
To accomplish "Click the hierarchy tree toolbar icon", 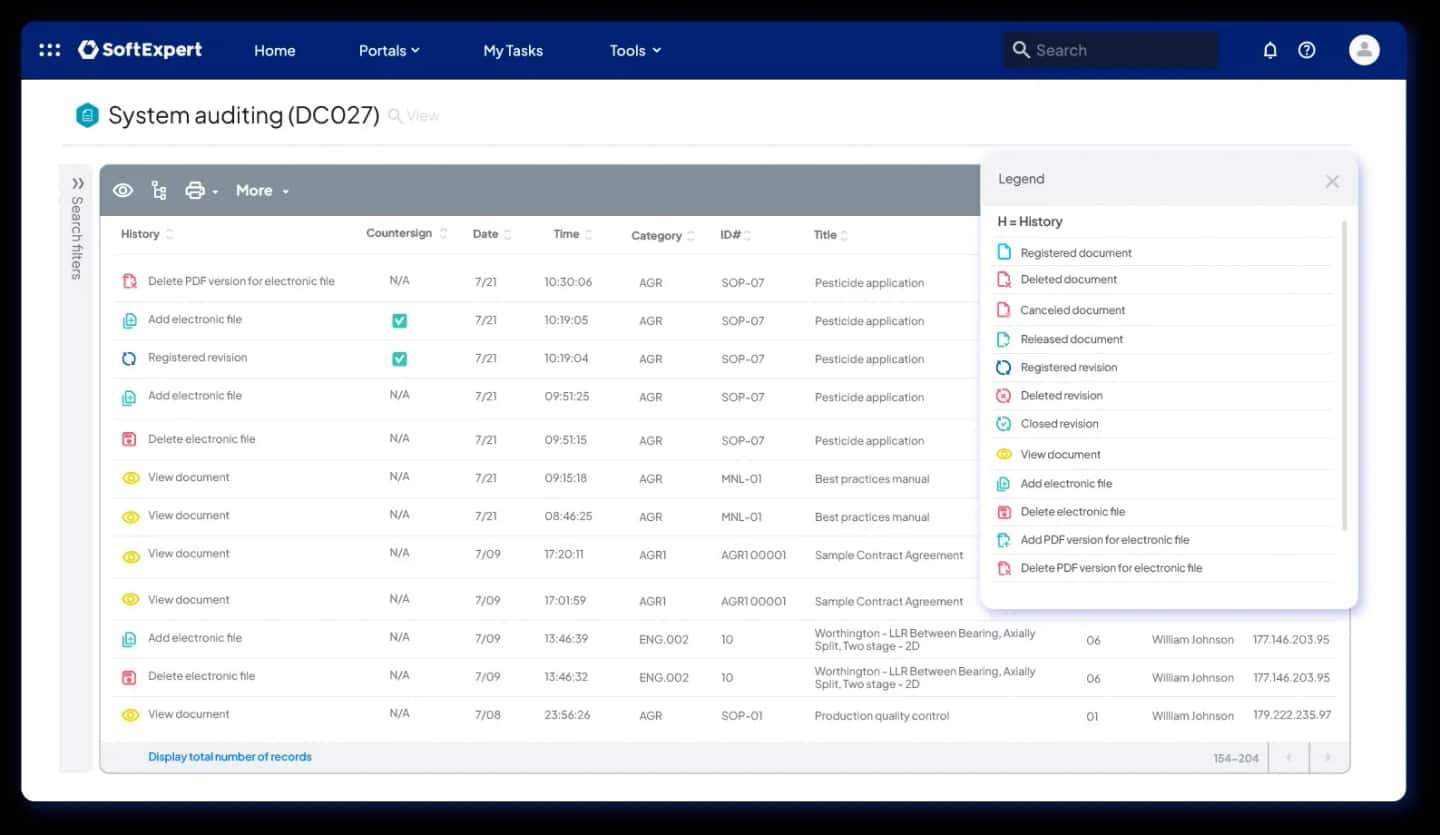I will (159, 190).
